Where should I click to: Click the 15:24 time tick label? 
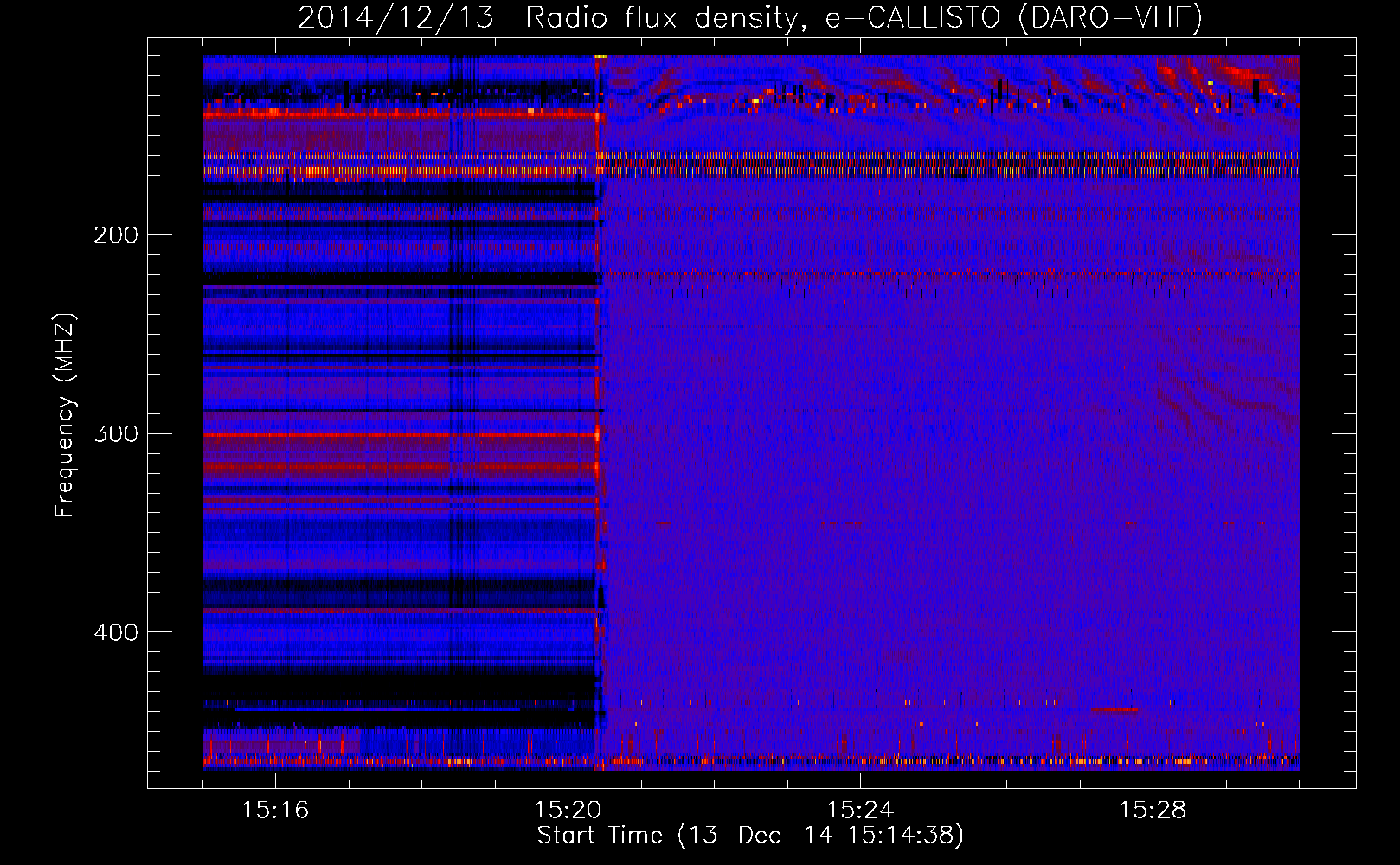[860, 810]
